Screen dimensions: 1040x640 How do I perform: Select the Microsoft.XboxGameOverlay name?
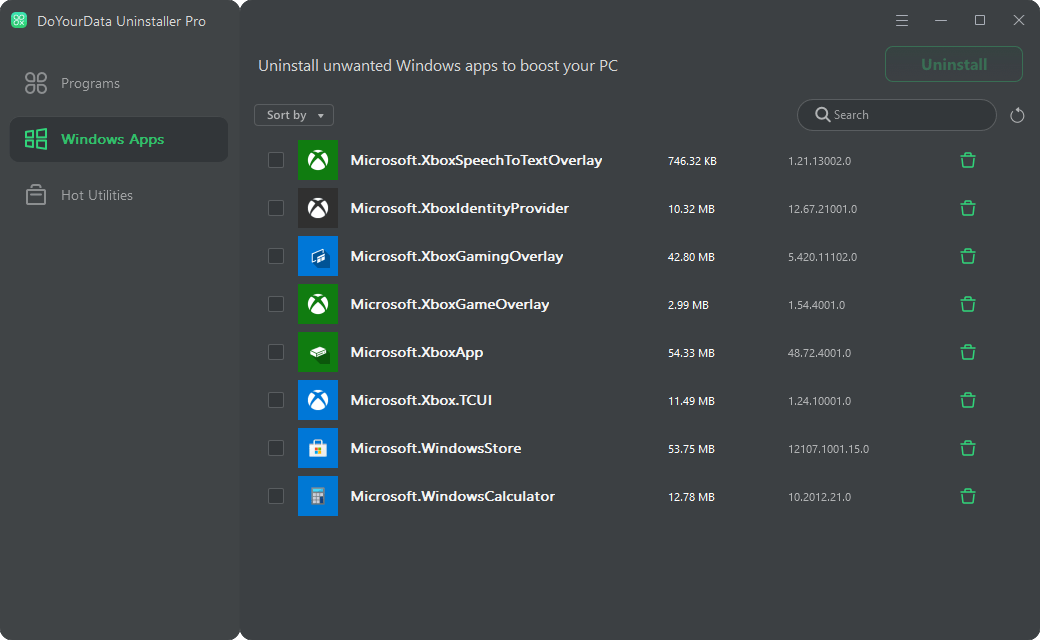pos(450,304)
